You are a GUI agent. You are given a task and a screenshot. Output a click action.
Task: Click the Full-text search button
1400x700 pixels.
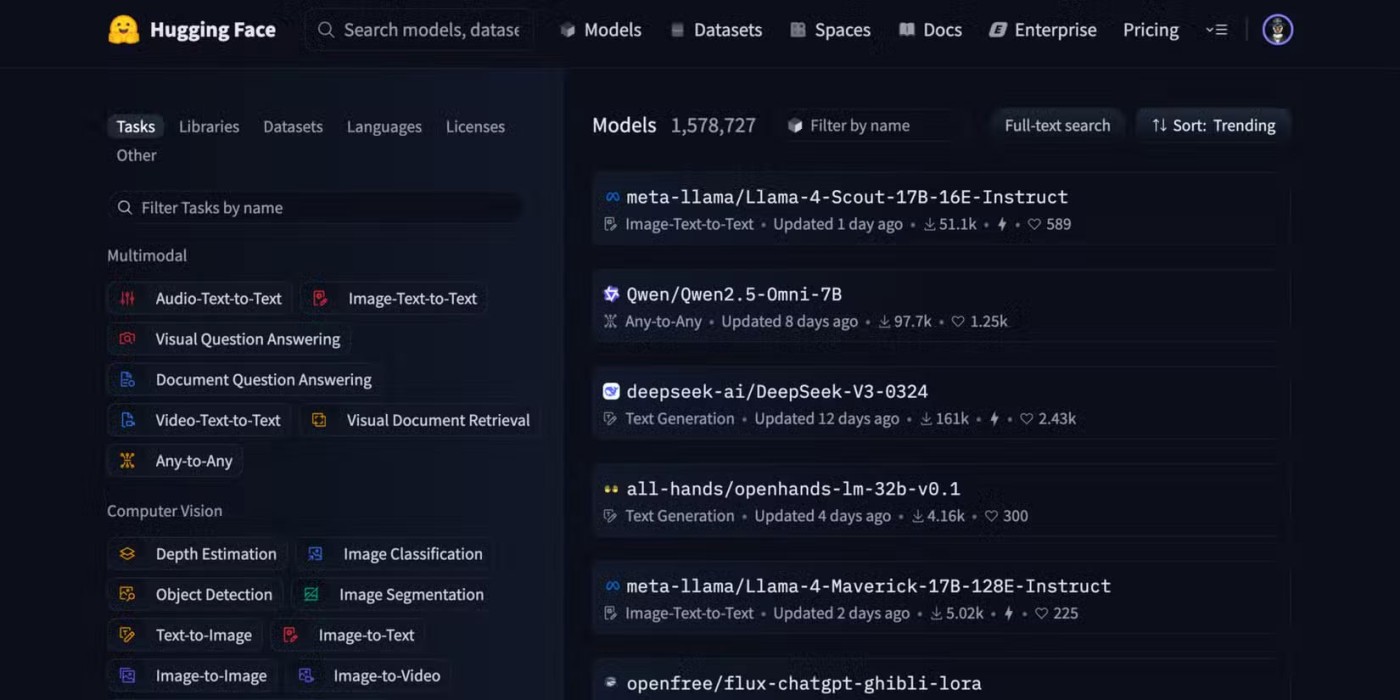1057,126
